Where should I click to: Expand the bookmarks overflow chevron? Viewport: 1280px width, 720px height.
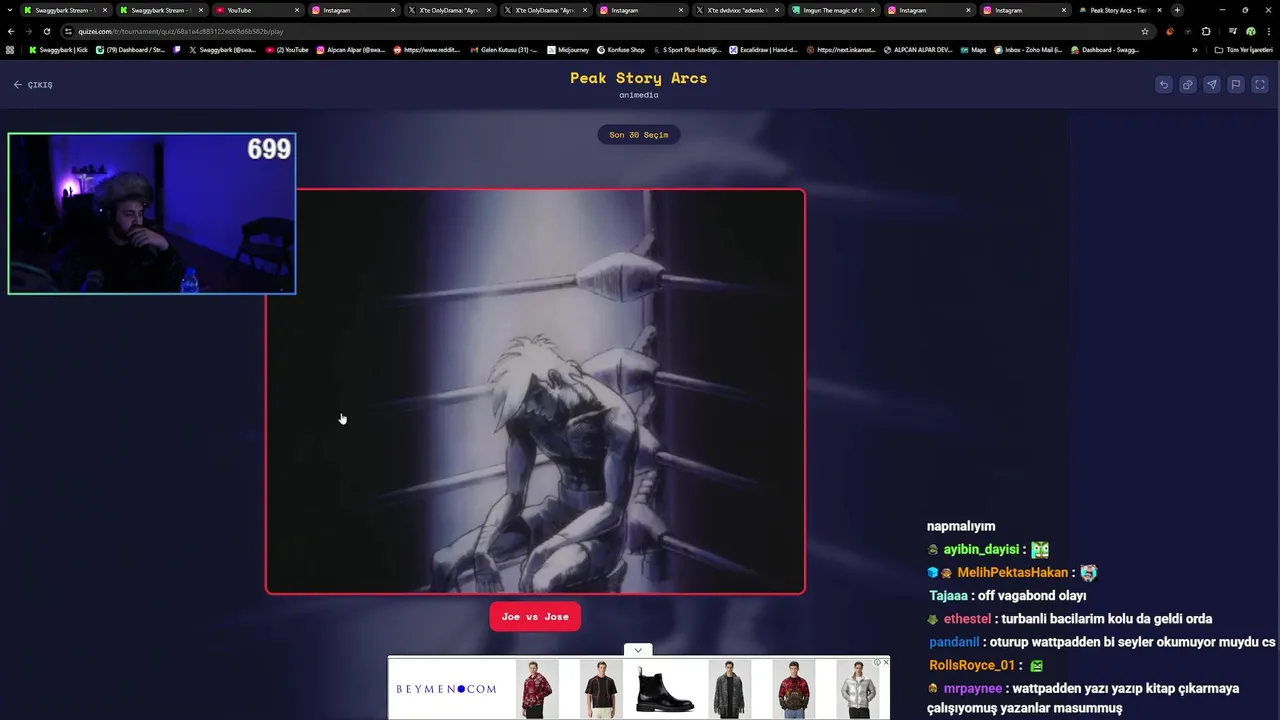[1194, 50]
